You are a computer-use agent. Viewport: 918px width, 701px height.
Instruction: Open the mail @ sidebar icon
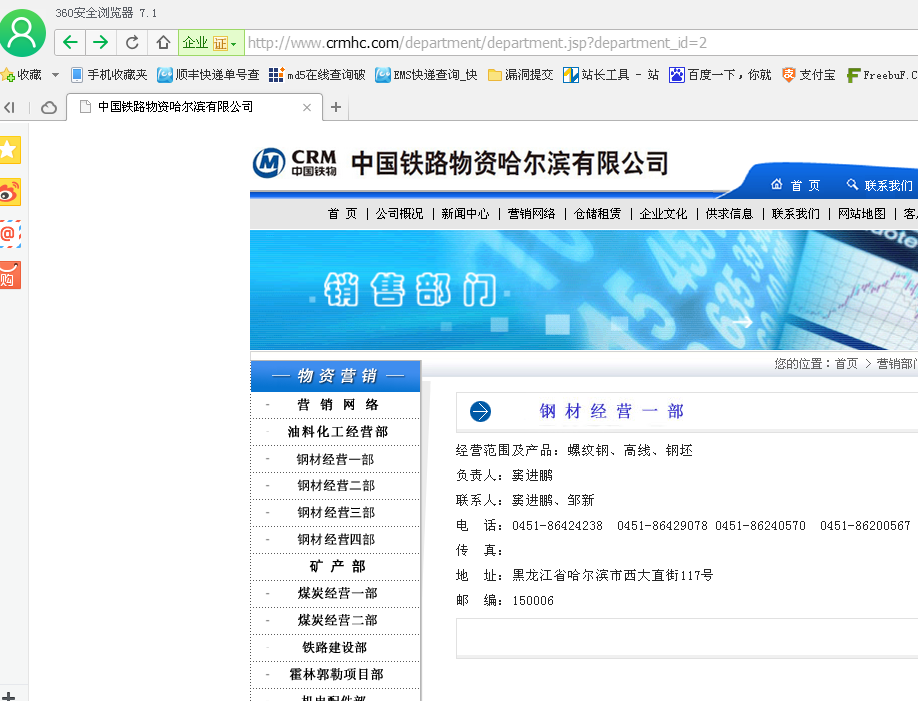tap(9, 234)
